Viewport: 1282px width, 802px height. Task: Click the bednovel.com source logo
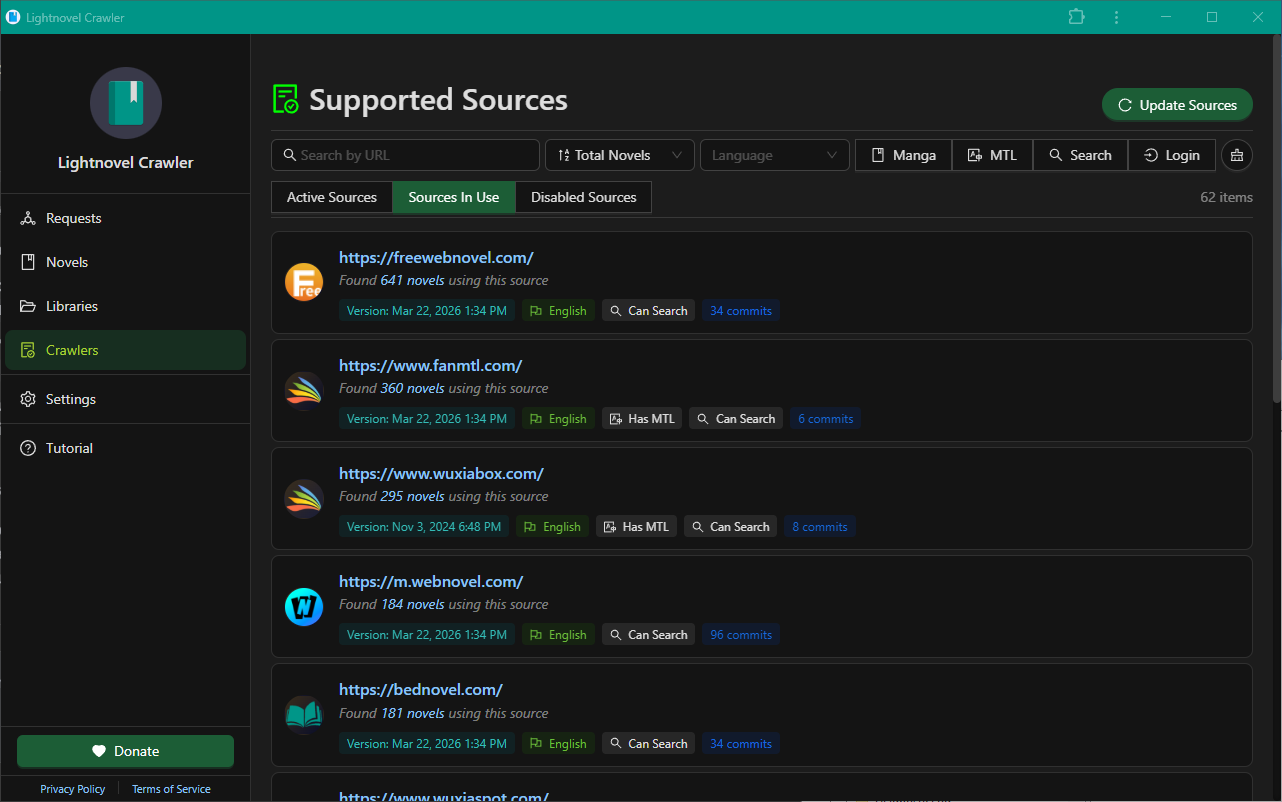click(304, 715)
